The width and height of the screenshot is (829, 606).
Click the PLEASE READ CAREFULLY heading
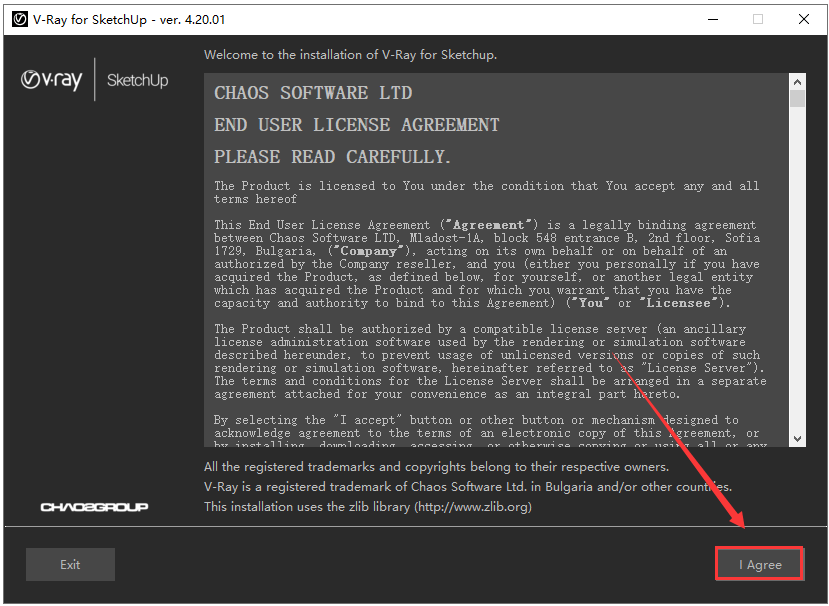coord(332,157)
